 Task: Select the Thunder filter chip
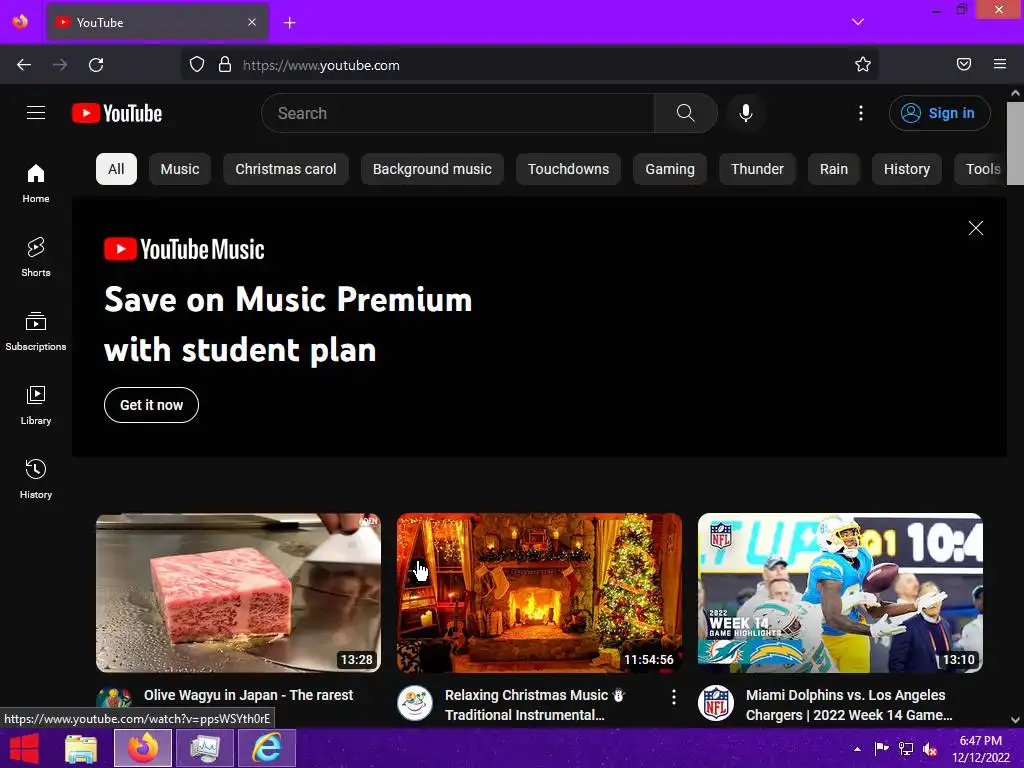pyautogui.click(x=757, y=169)
